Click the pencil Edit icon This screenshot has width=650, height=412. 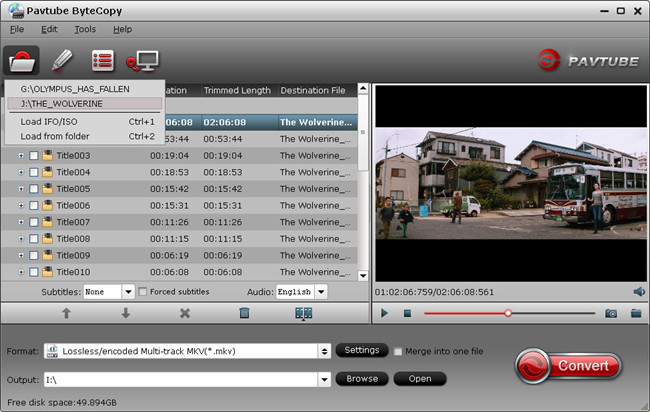click(x=62, y=60)
